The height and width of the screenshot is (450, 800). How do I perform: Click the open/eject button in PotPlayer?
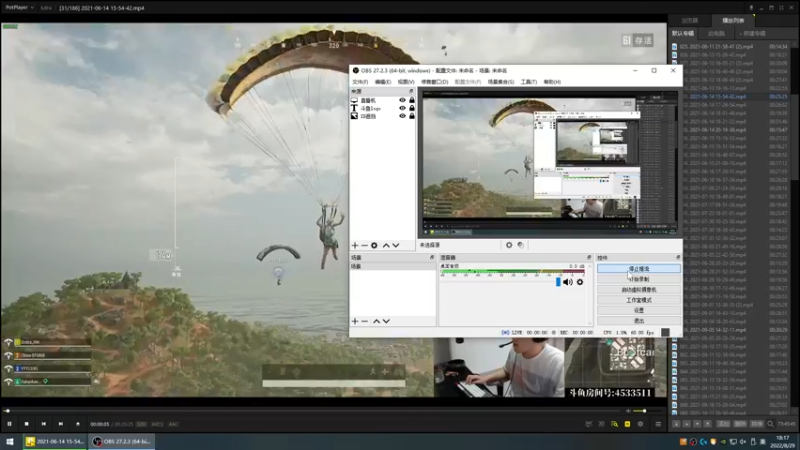78,424
